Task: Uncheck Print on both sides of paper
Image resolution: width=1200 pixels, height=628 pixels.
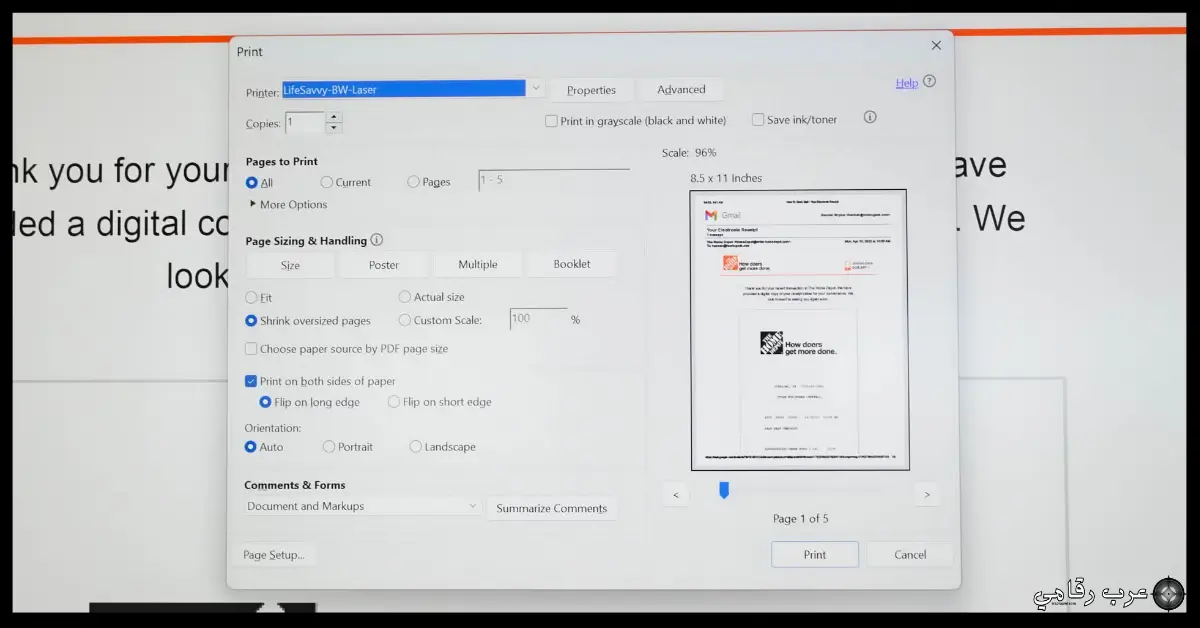Action: 251,381
